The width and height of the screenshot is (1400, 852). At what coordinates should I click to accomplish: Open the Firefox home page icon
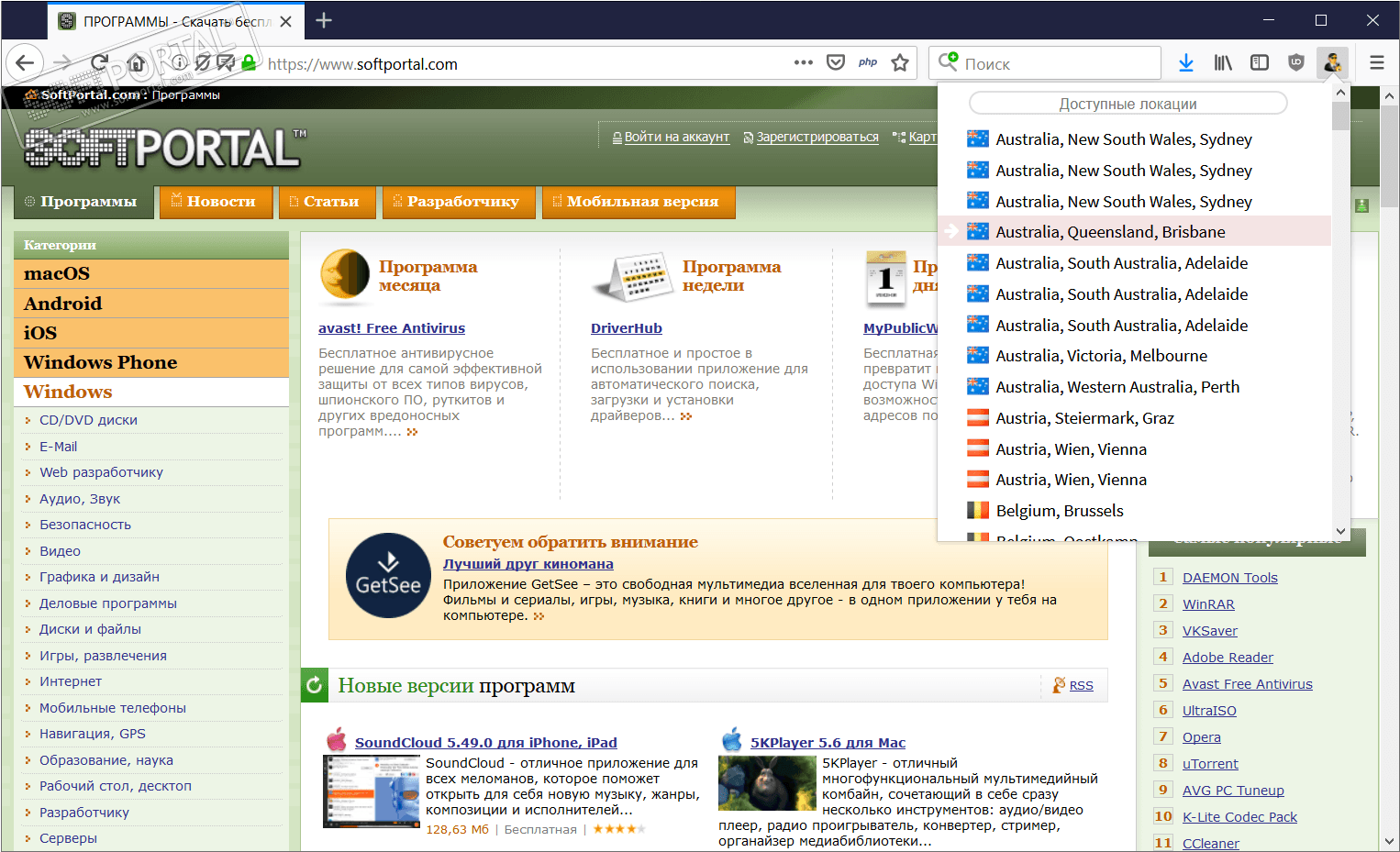pyautogui.click(x=137, y=63)
